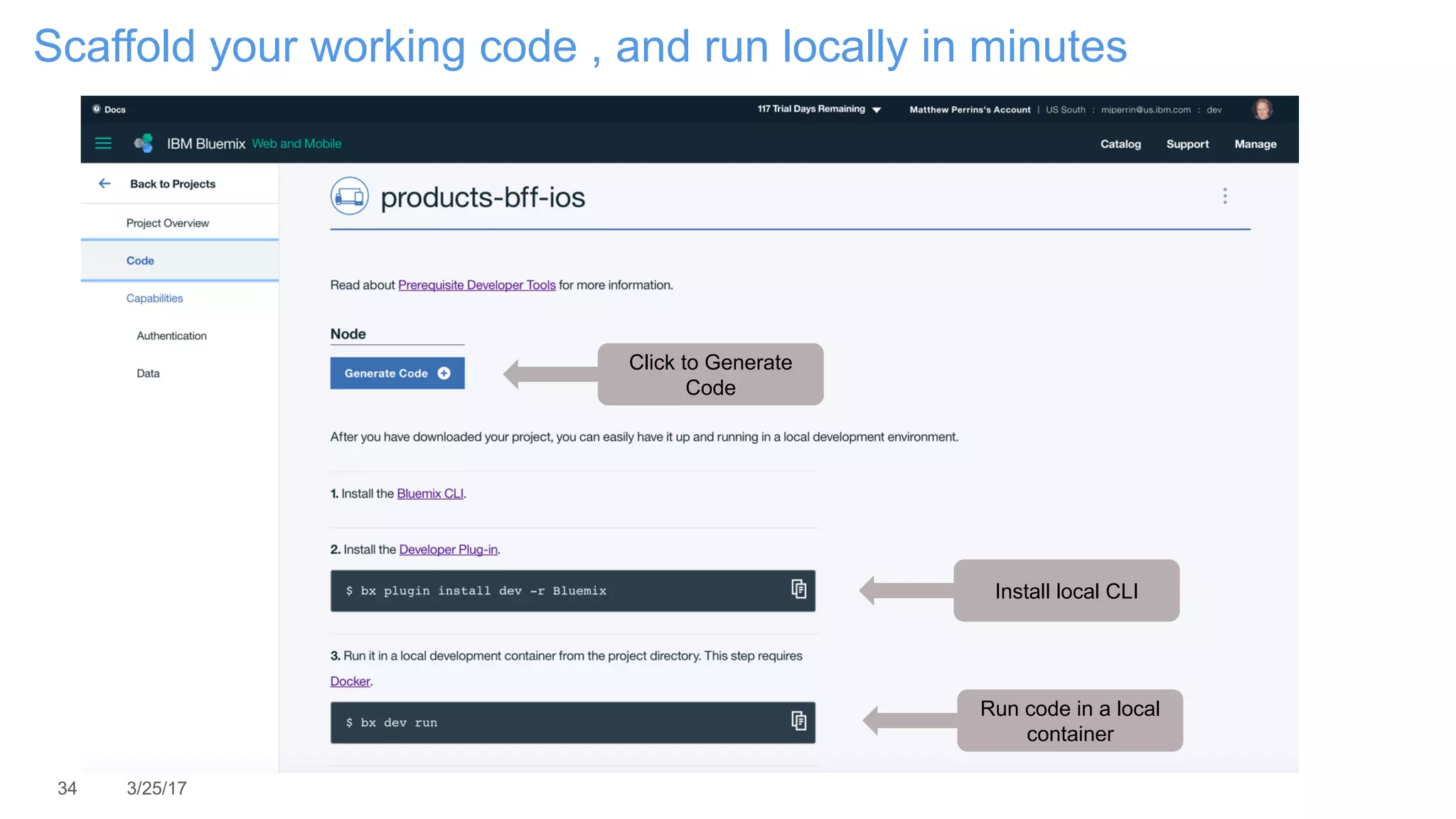Open the three-dot project options menu
Image resolution: width=1456 pixels, height=819 pixels.
(1224, 196)
